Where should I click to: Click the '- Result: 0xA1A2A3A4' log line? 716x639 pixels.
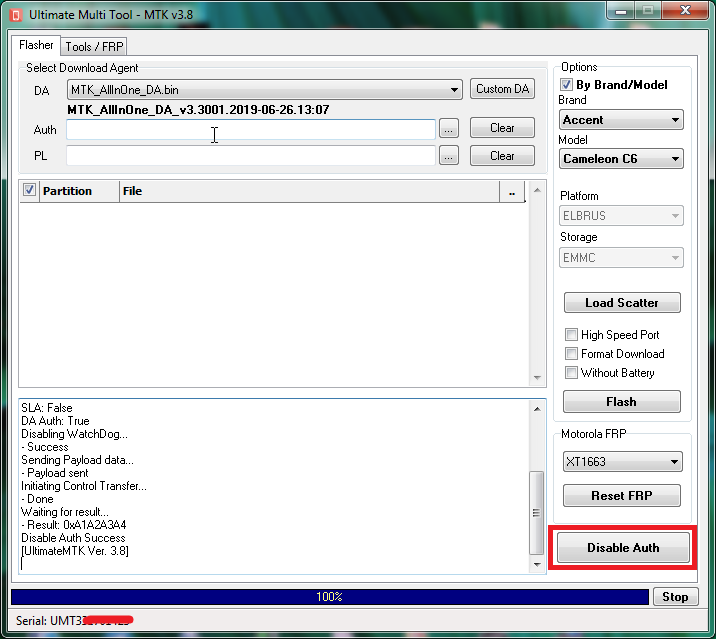pyautogui.click(x=74, y=525)
